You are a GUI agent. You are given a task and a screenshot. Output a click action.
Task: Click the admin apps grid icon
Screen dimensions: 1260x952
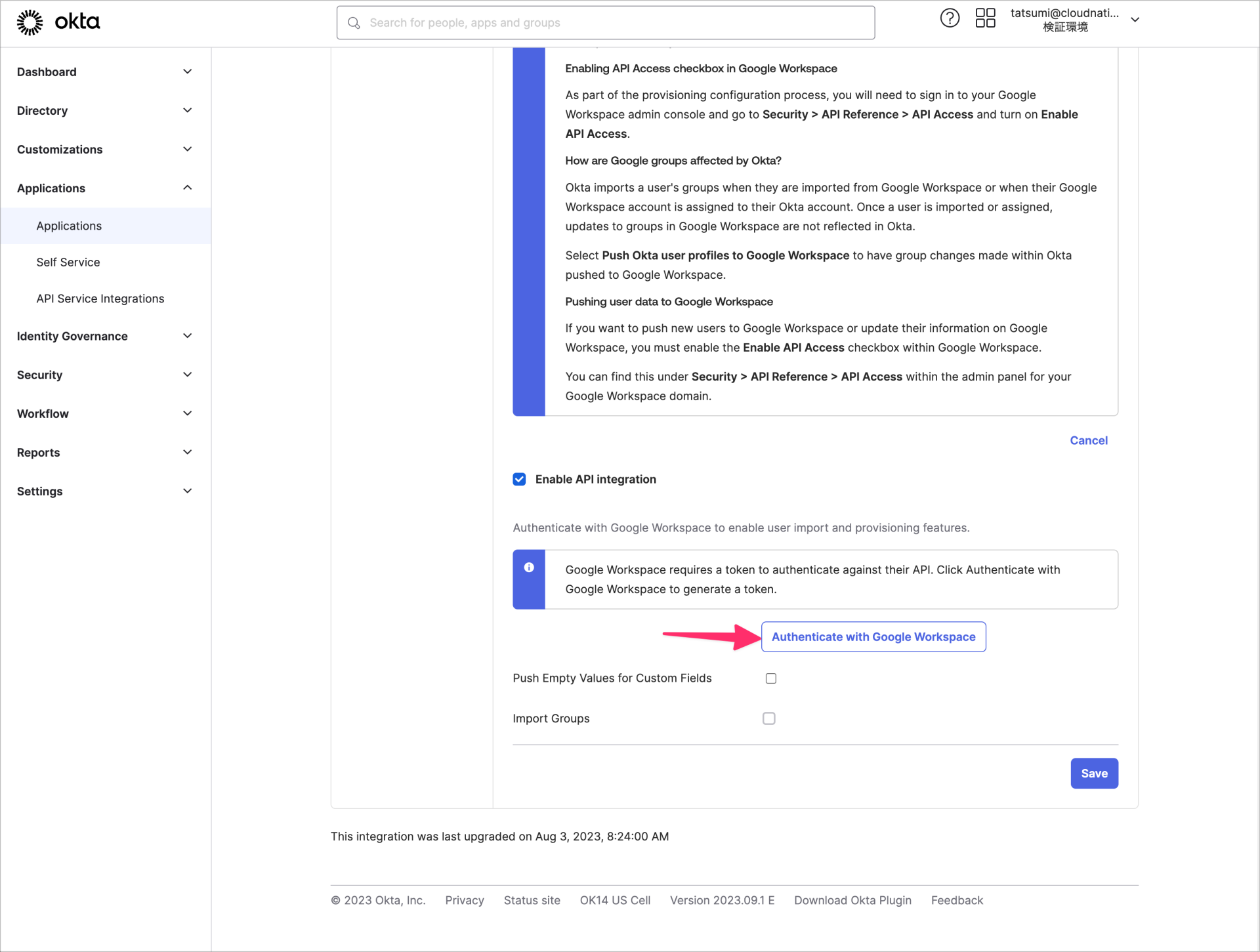click(x=985, y=18)
